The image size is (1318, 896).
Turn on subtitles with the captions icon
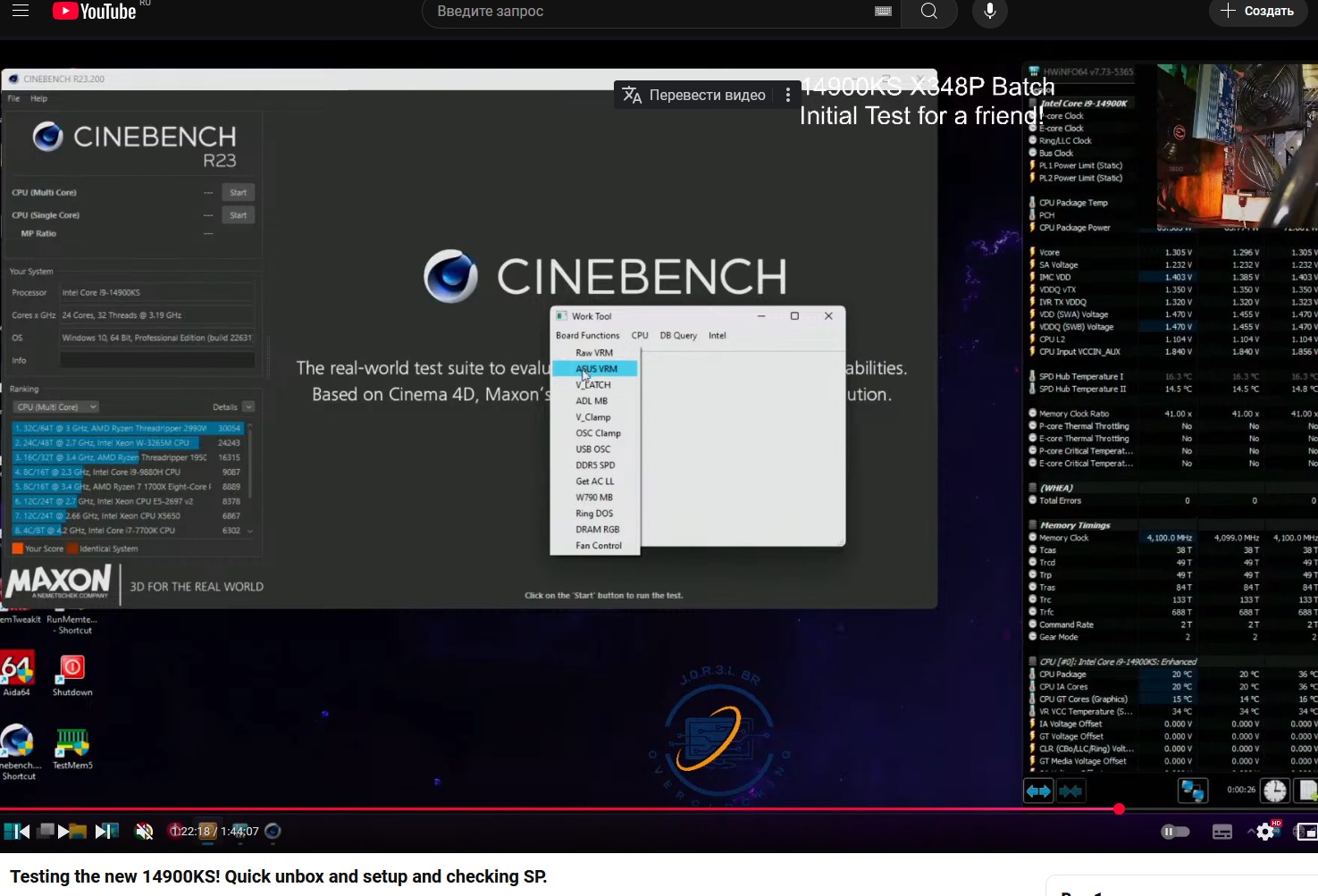[1222, 832]
